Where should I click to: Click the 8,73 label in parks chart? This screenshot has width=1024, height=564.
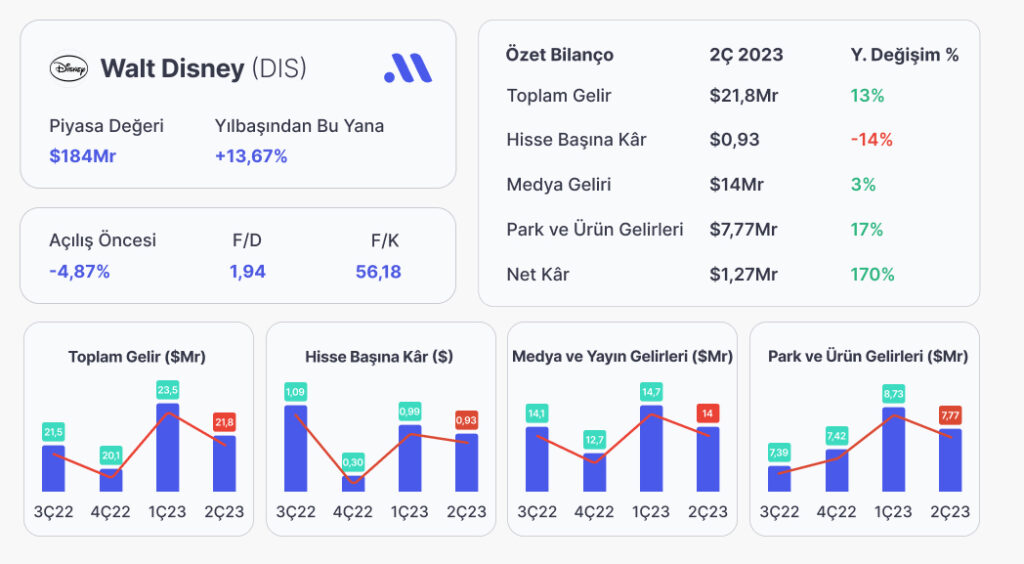(x=893, y=394)
